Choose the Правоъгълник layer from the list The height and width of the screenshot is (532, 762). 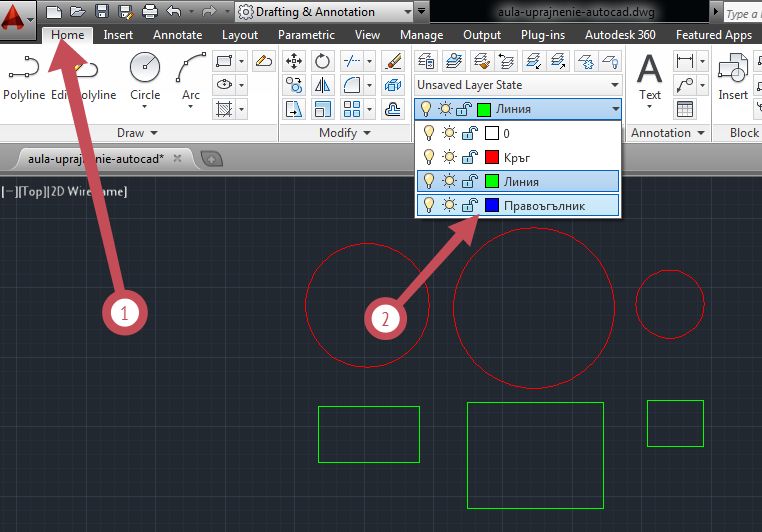pos(518,206)
